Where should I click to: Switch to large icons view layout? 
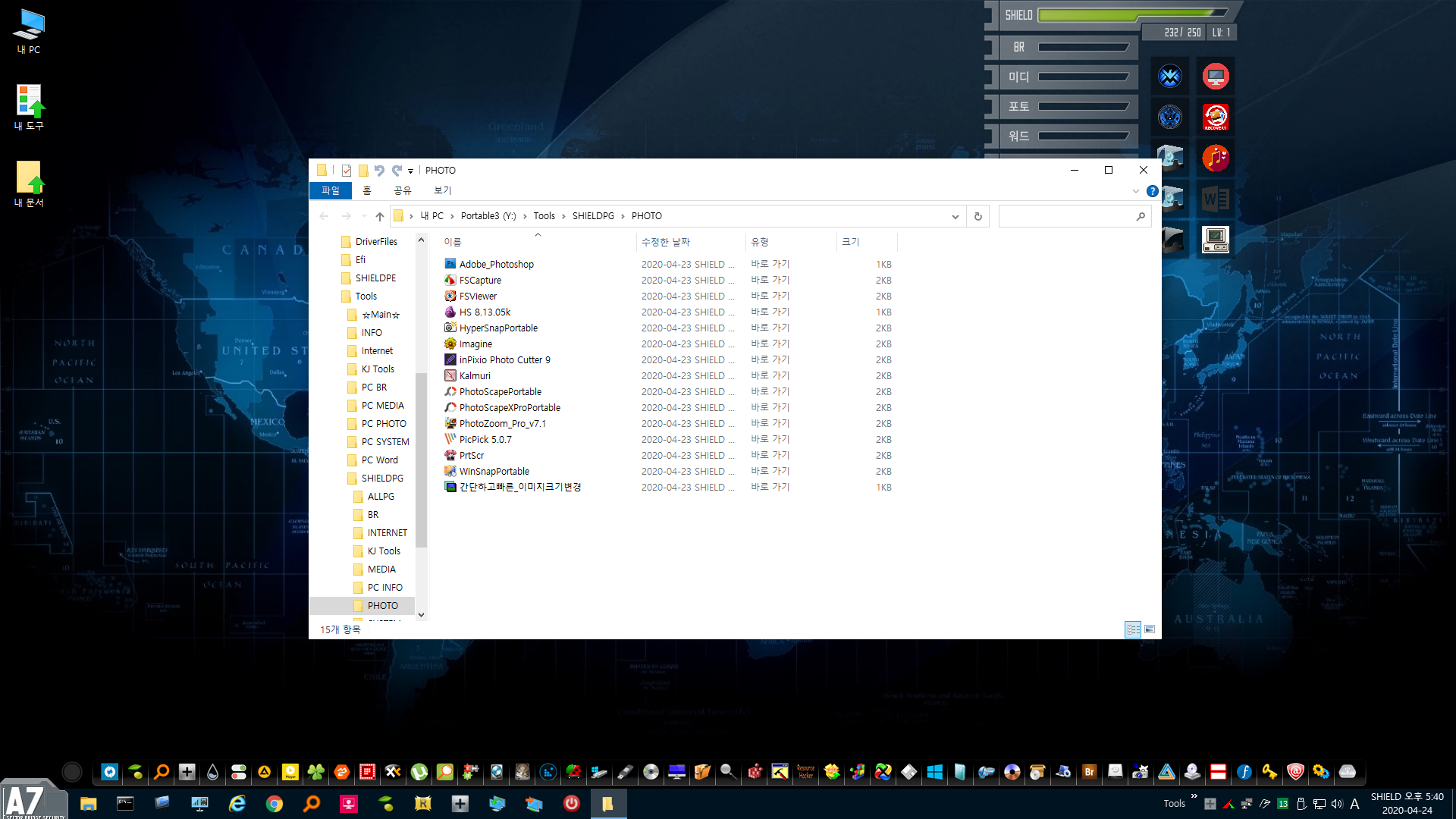coord(1150,629)
